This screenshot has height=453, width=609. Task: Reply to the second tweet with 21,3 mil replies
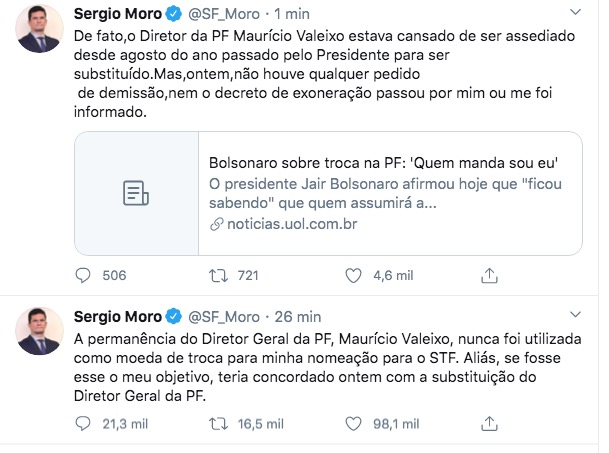(x=85, y=426)
